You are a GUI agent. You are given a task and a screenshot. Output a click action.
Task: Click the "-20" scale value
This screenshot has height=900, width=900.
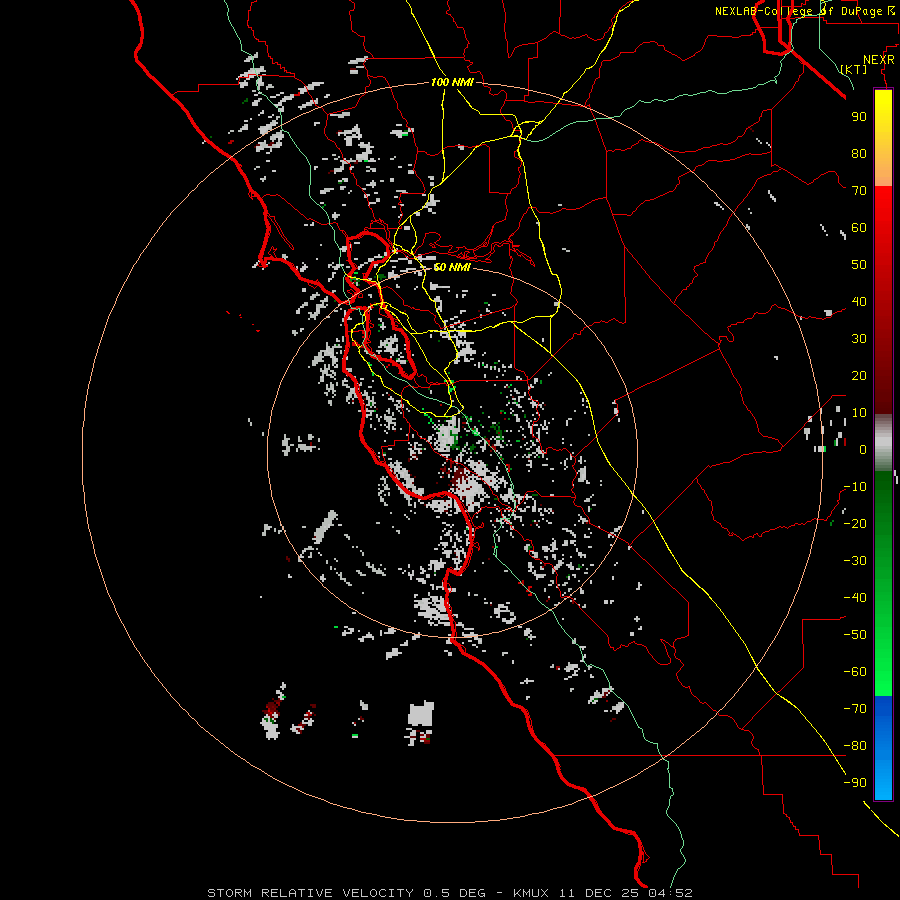pyautogui.click(x=855, y=523)
